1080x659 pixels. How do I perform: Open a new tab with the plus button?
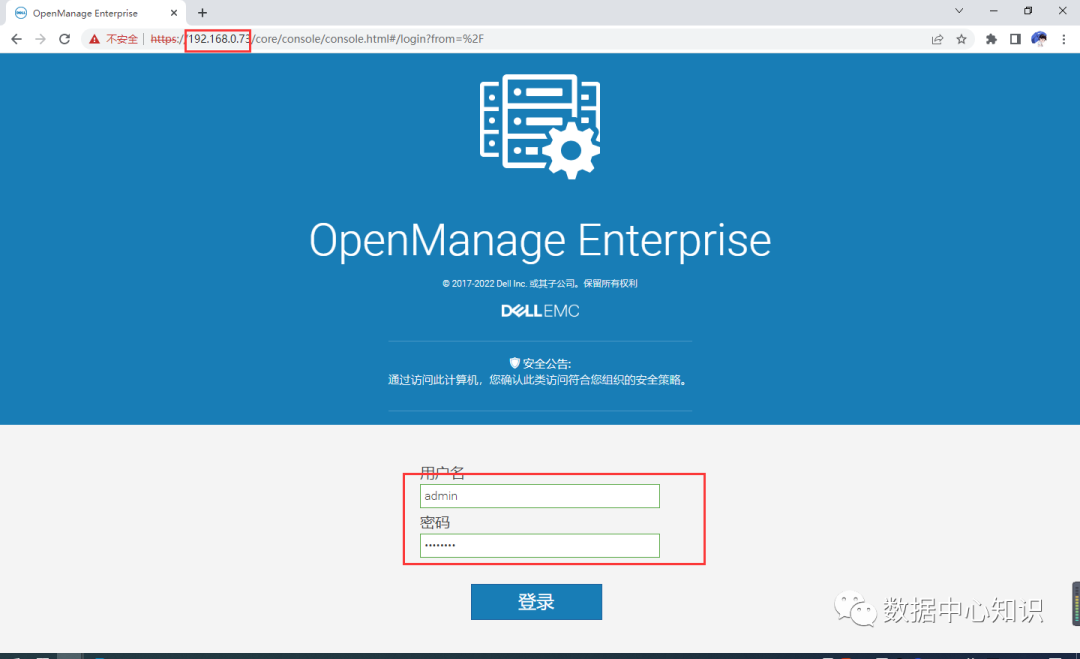pos(202,13)
